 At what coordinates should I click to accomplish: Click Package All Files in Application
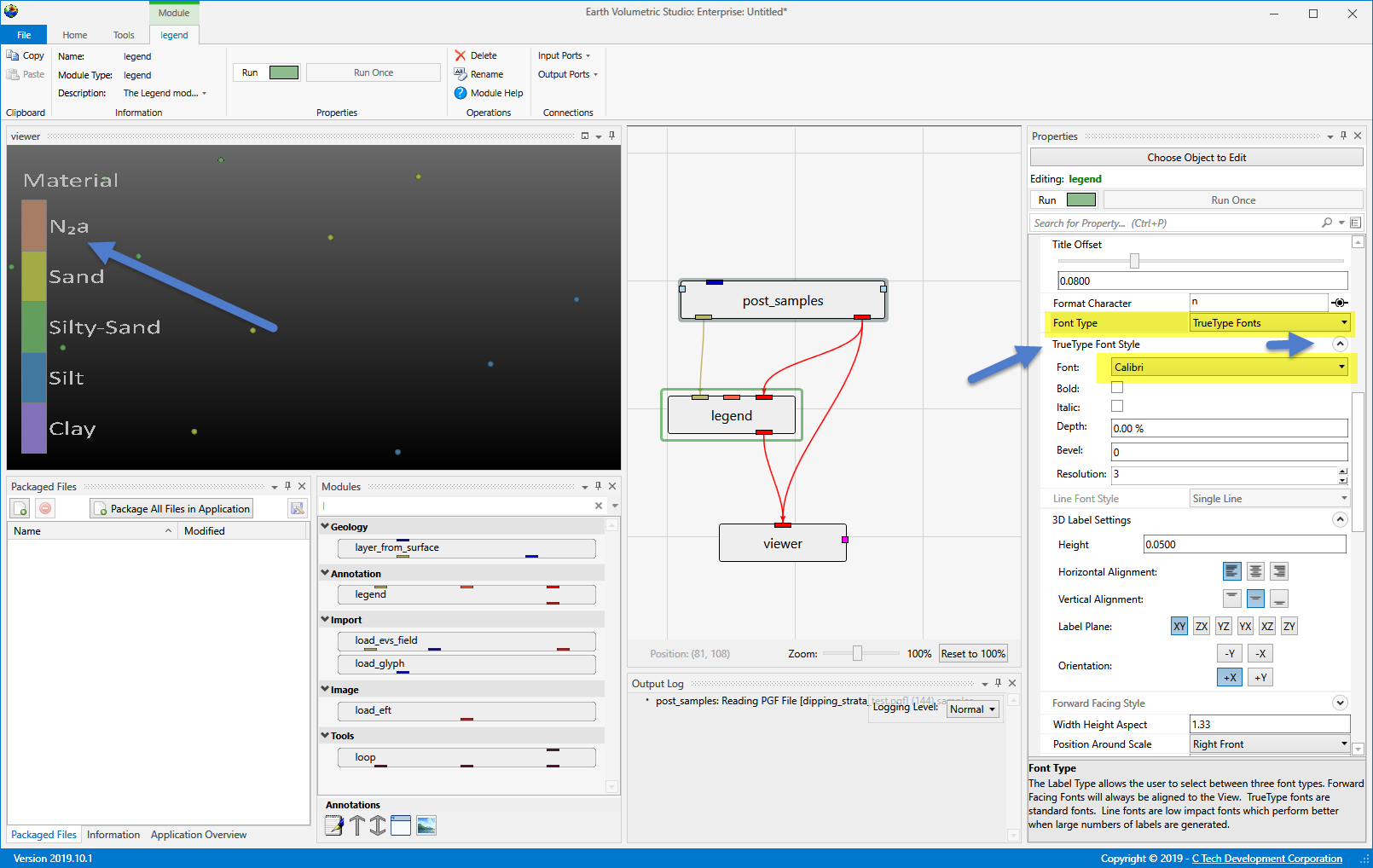172,509
